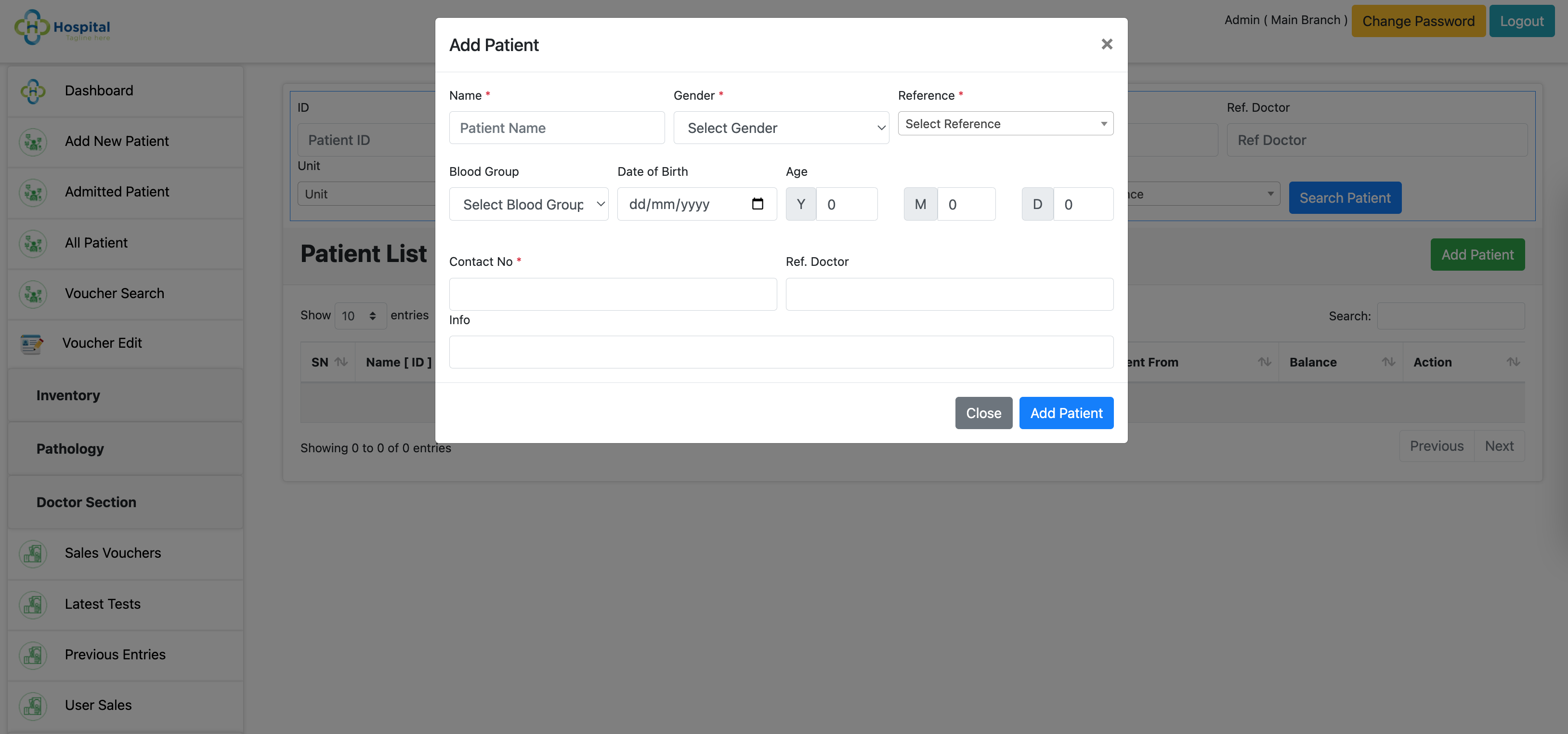Viewport: 1568px width, 734px height.
Task: Open the Select Reference dropdown
Action: point(1006,124)
